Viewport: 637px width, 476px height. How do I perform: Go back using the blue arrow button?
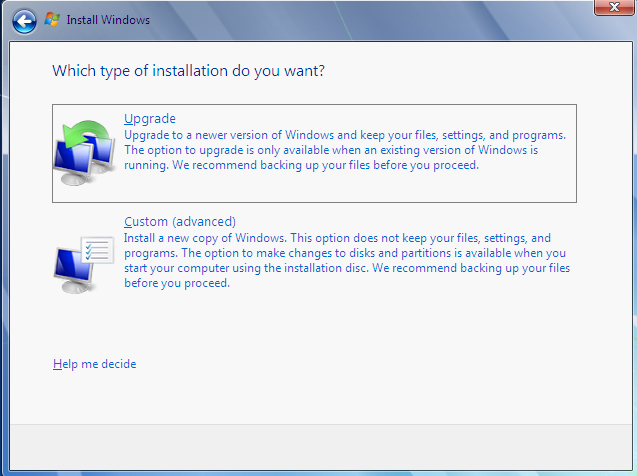tap(24, 21)
